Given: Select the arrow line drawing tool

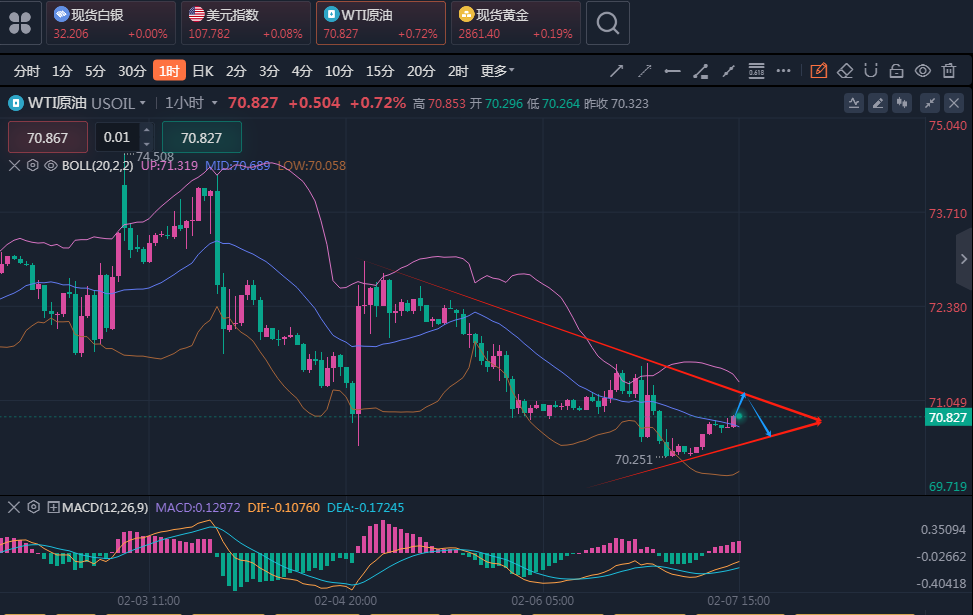Looking at the screenshot, I should click(617, 71).
